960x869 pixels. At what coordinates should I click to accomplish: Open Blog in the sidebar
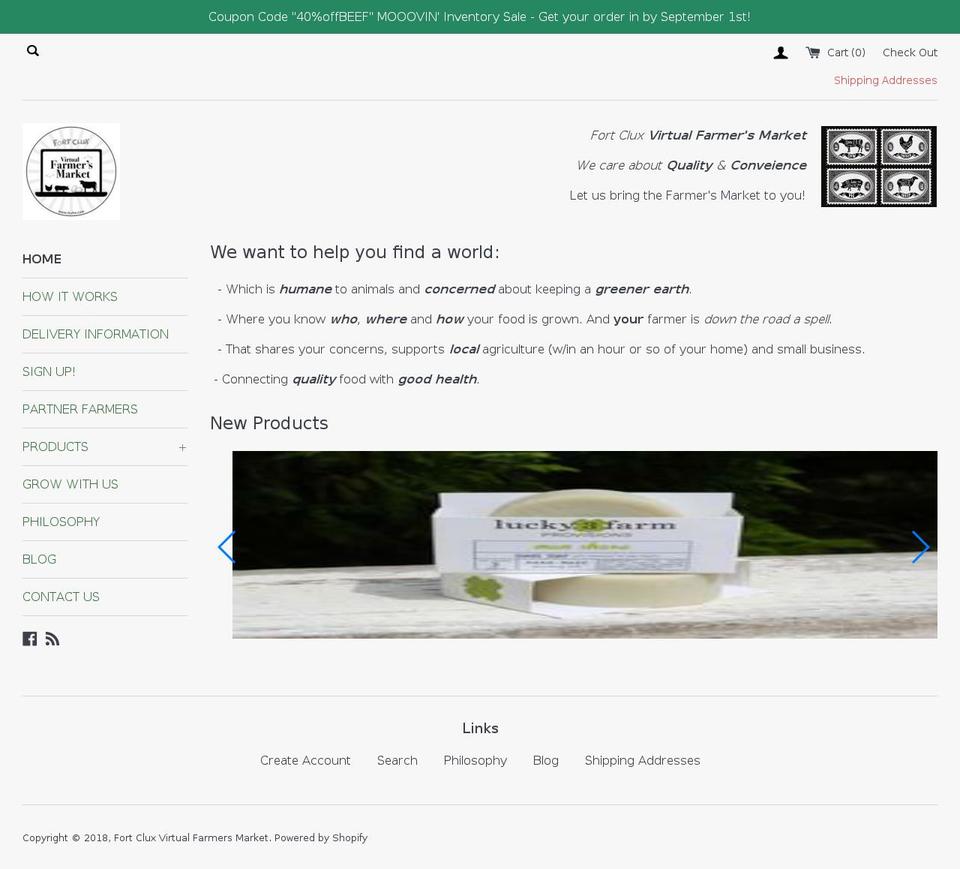point(39,559)
